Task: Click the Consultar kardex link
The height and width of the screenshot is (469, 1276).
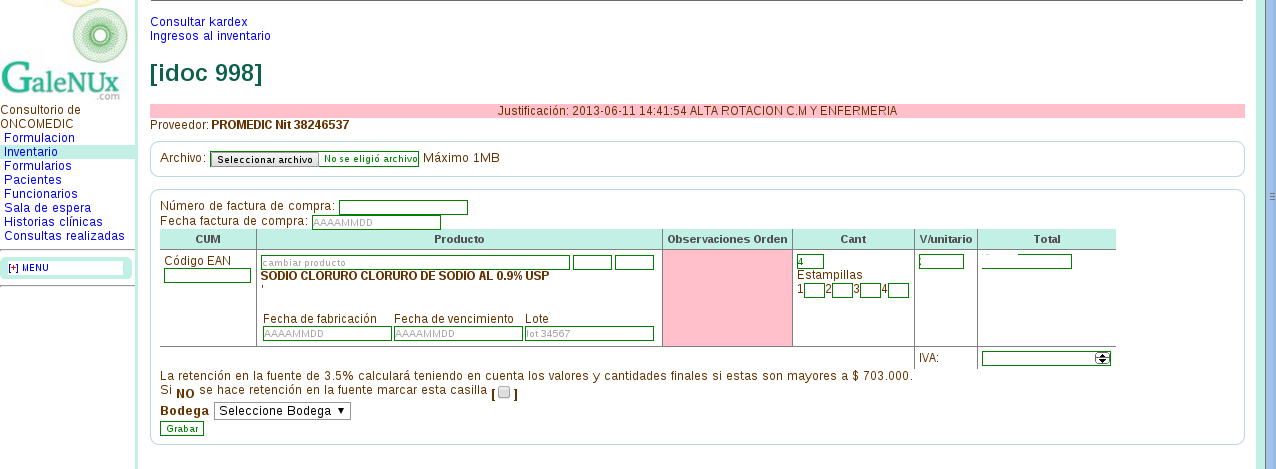Action: (199, 22)
